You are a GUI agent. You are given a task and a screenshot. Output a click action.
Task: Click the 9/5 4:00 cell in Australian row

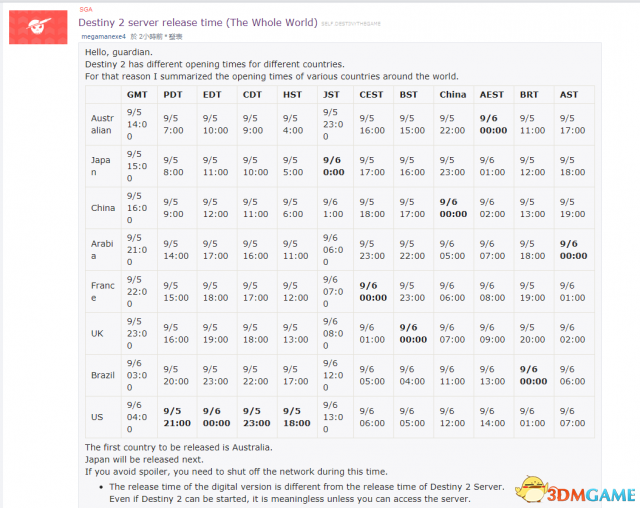[293, 124]
